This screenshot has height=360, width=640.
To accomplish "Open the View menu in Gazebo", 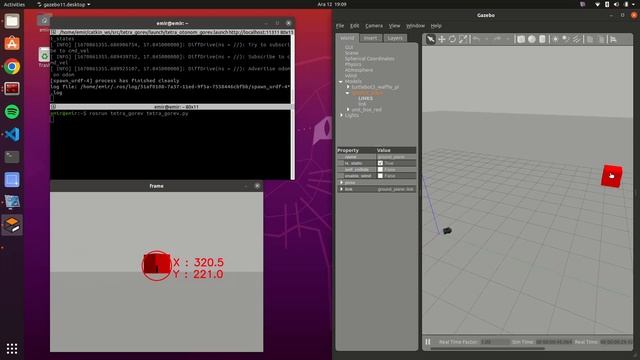I will tap(394, 26).
